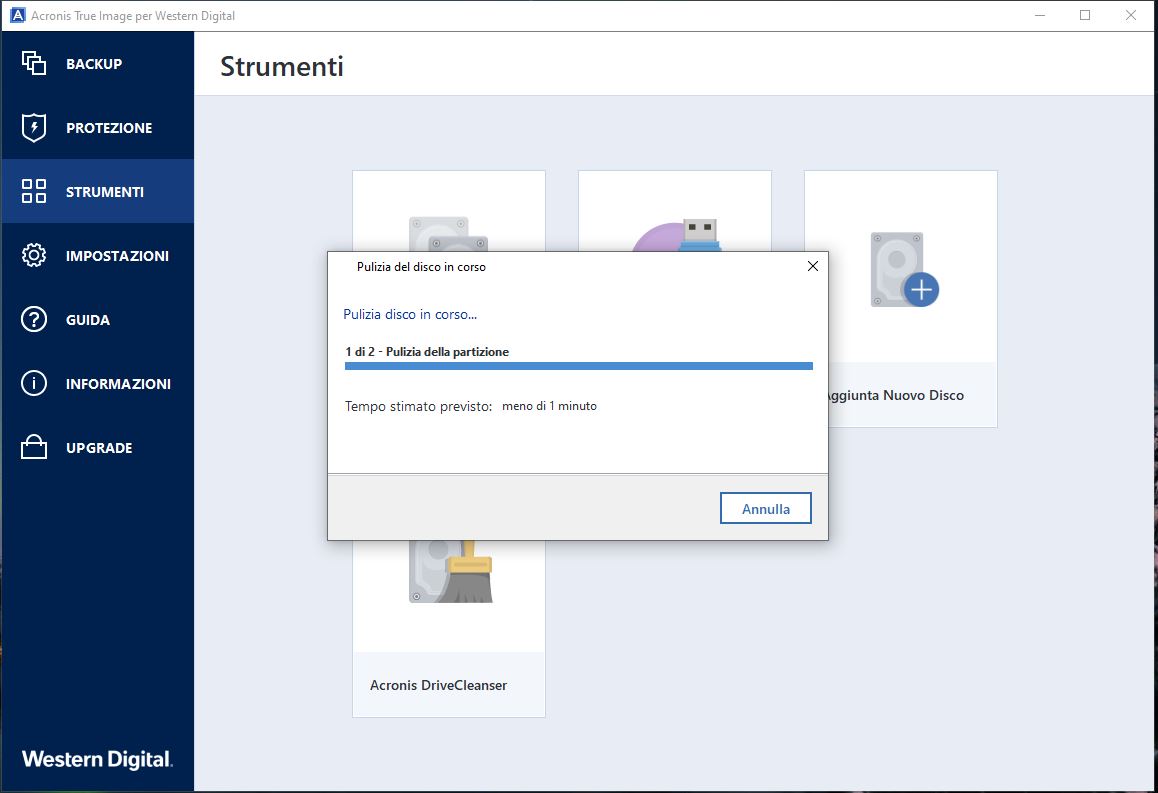
Task: Click the Informazioni info icon
Action: pyautogui.click(x=34, y=383)
